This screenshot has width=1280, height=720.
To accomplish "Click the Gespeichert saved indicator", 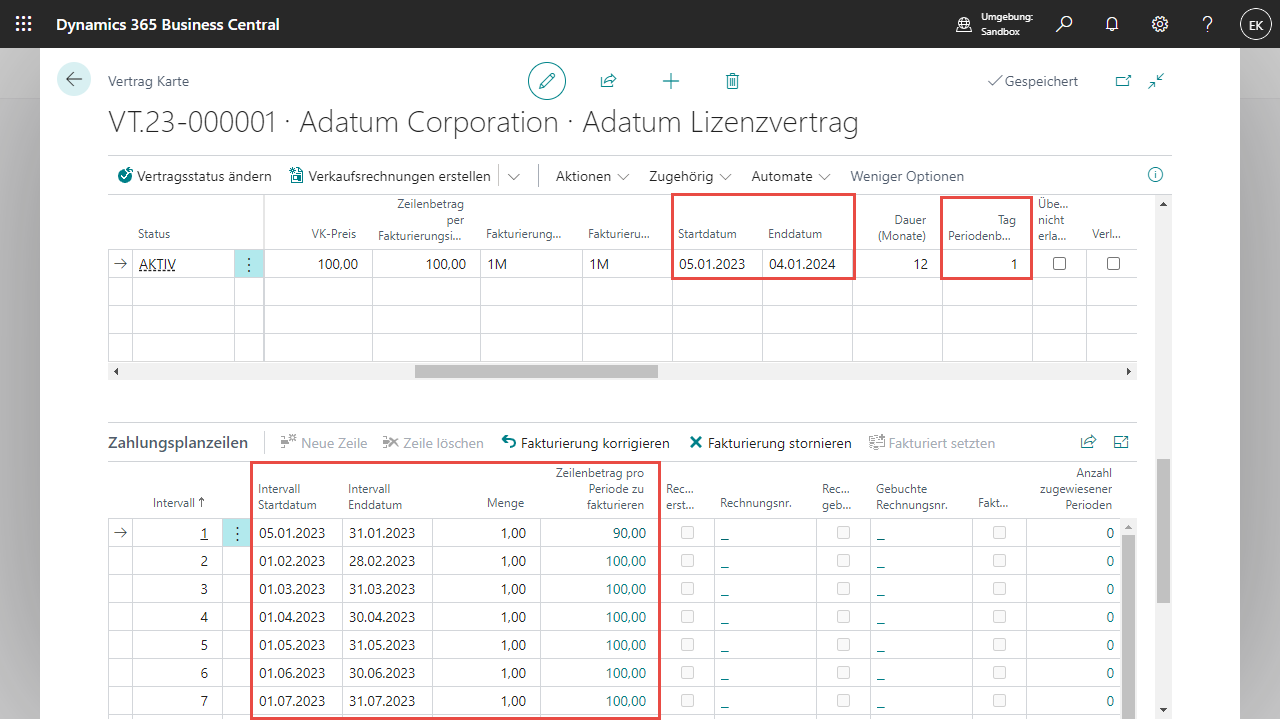I will 1033,81.
